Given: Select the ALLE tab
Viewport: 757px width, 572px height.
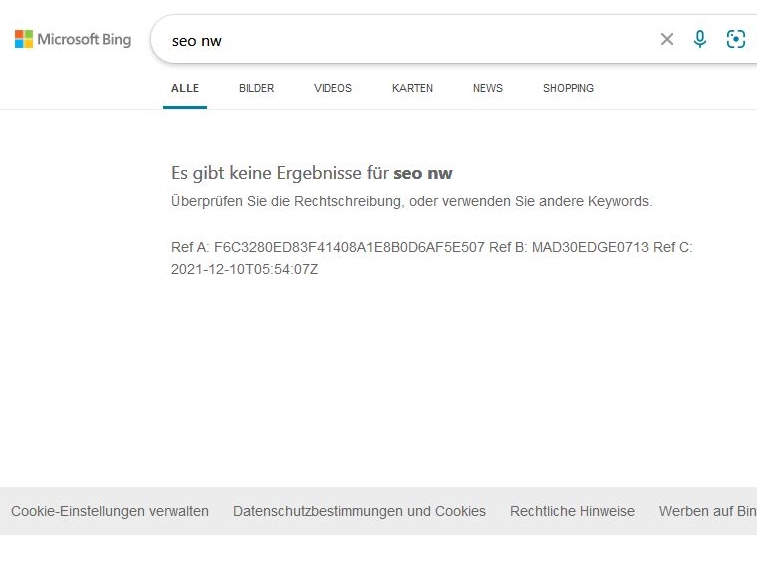Looking at the screenshot, I should (185, 88).
